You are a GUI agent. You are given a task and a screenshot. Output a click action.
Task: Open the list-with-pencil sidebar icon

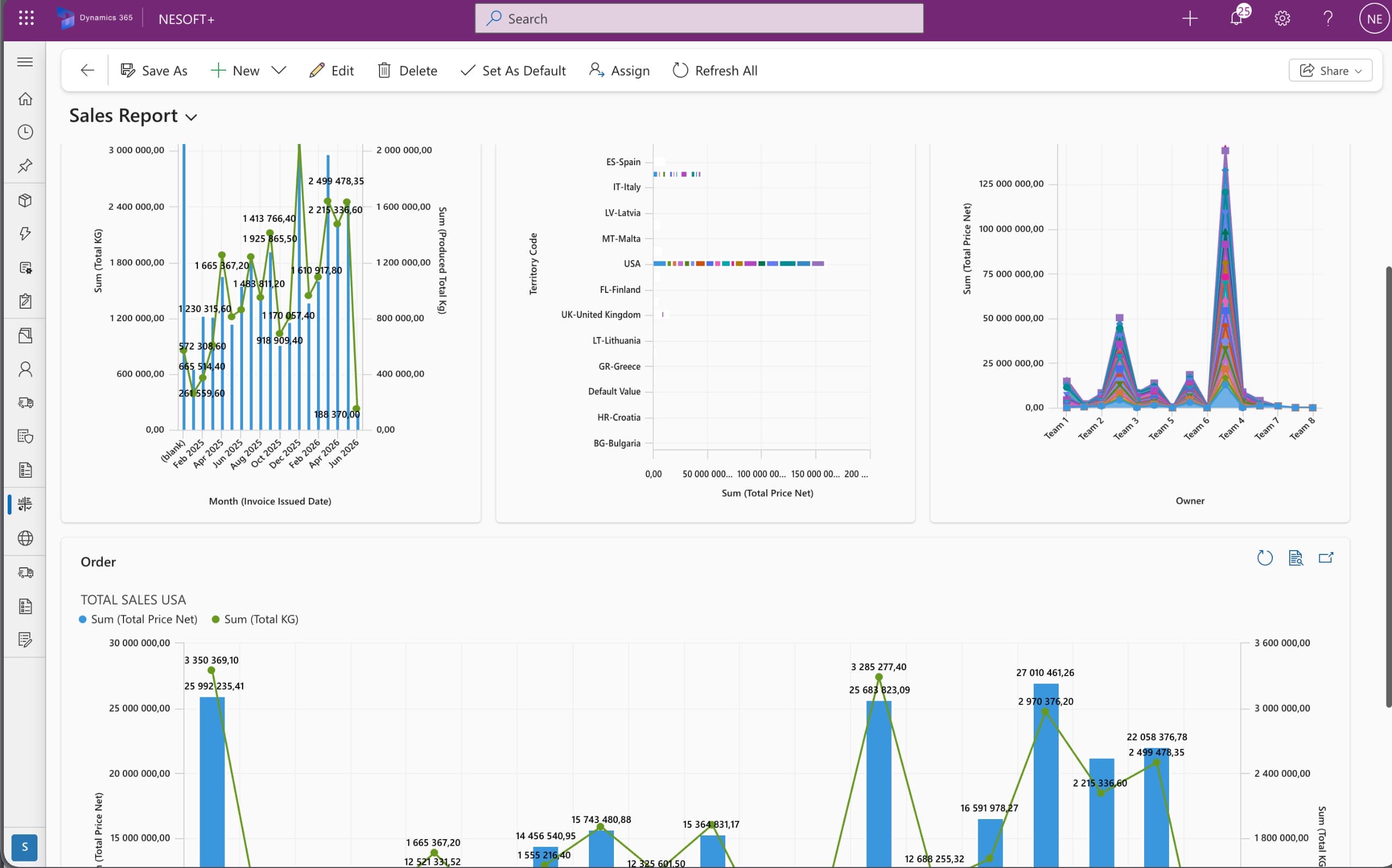coord(24,640)
